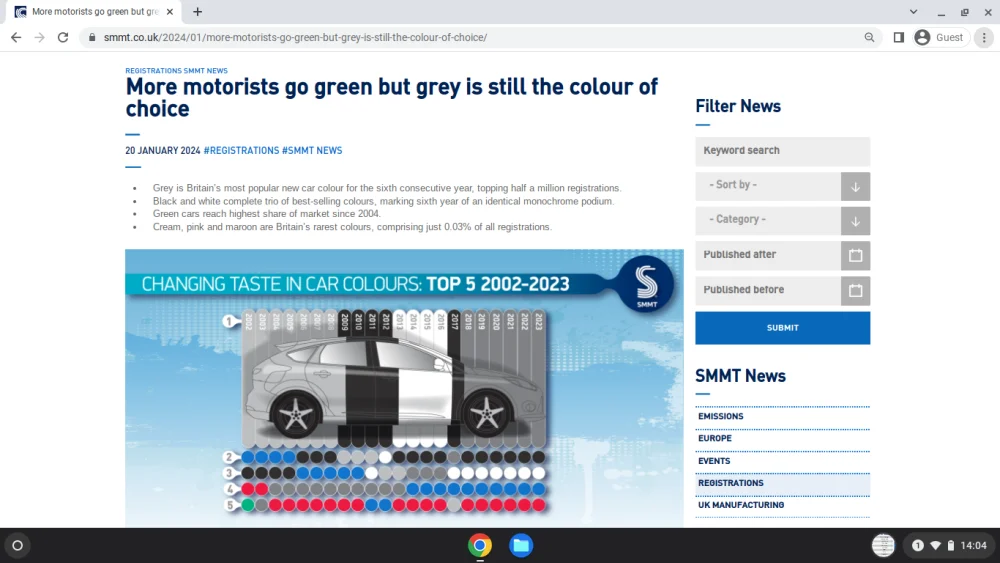Open the Published after calendar icon
The image size is (1000, 563).
click(855, 256)
